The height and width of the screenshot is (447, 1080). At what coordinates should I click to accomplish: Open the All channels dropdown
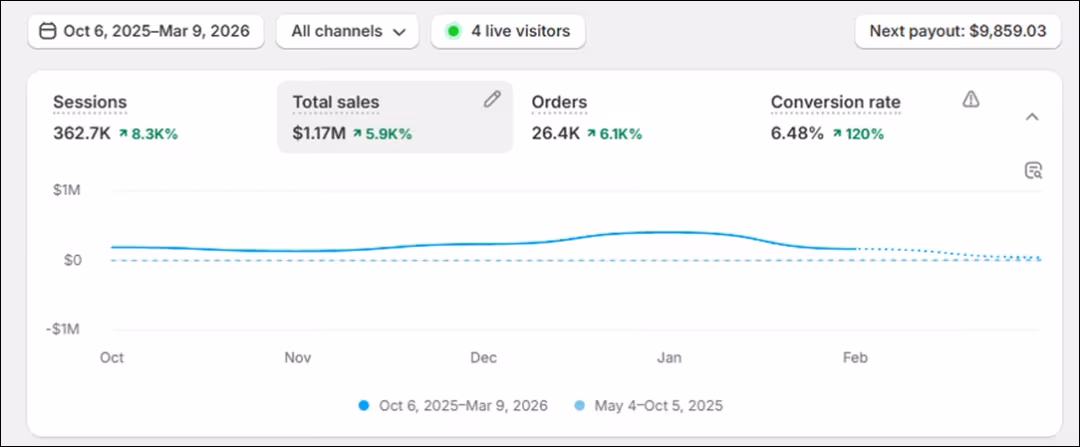click(x=347, y=32)
